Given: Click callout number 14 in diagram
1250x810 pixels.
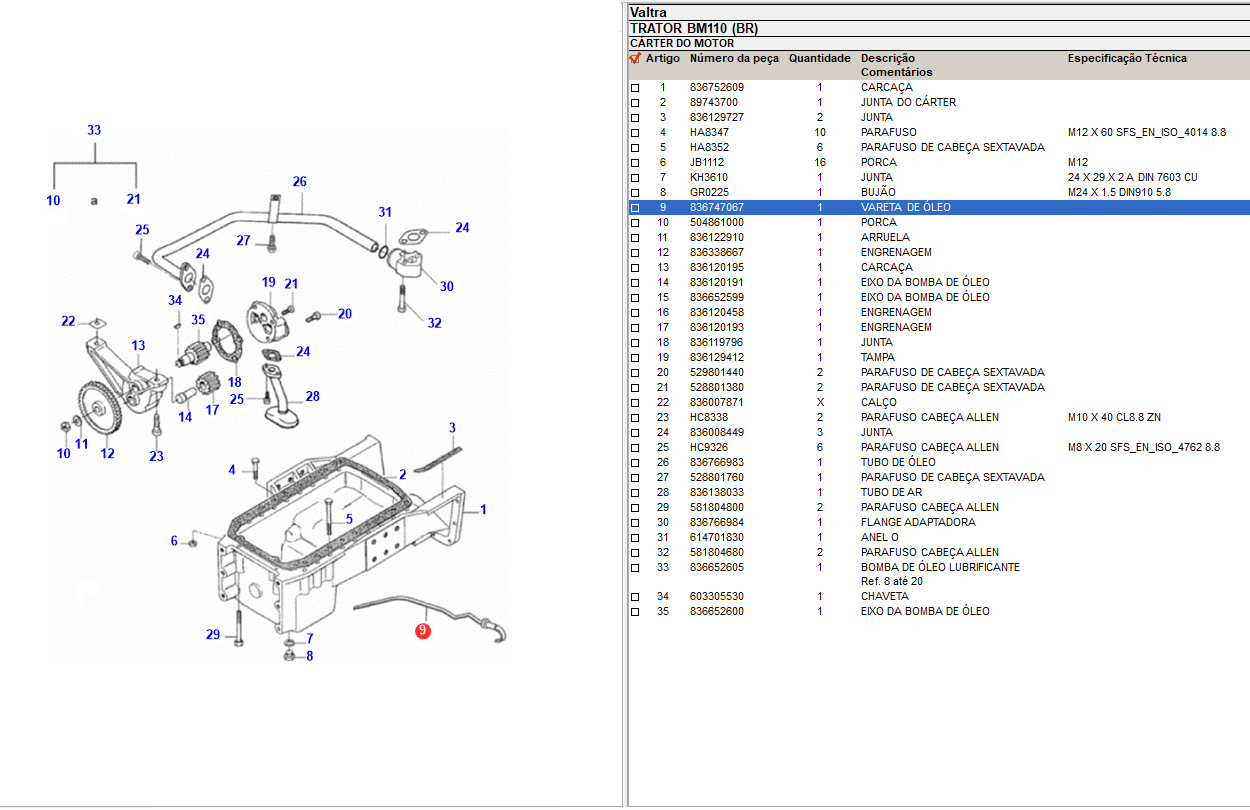Looking at the screenshot, I should [x=185, y=417].
